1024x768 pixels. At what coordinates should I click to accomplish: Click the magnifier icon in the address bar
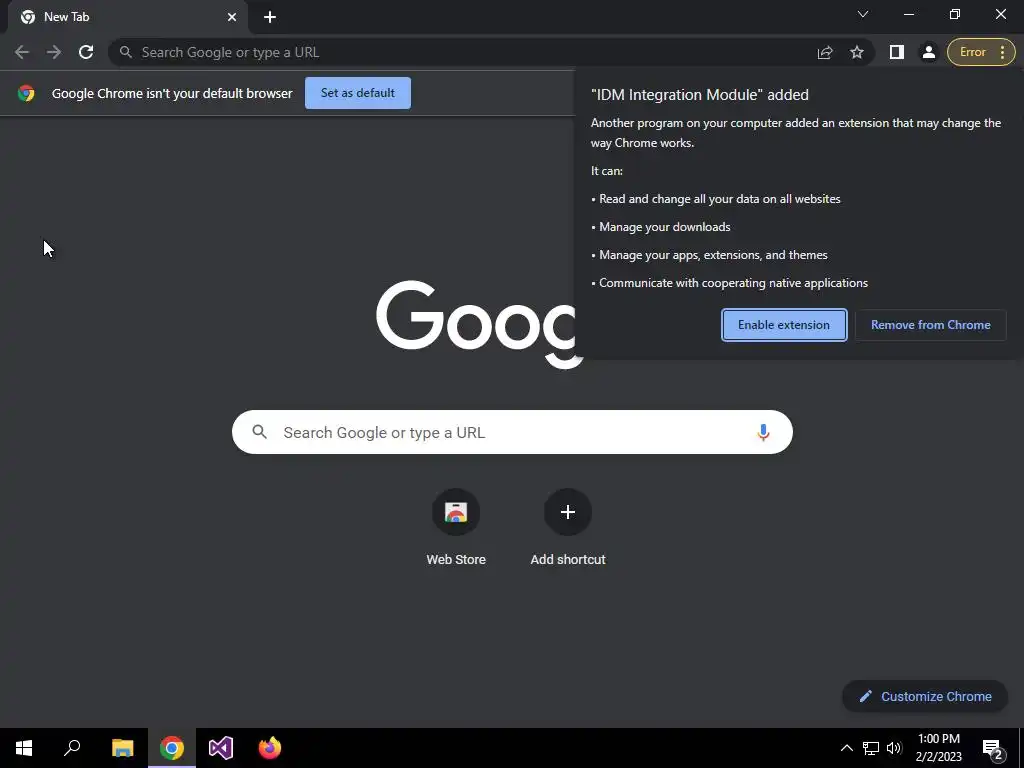pos(125,52)
